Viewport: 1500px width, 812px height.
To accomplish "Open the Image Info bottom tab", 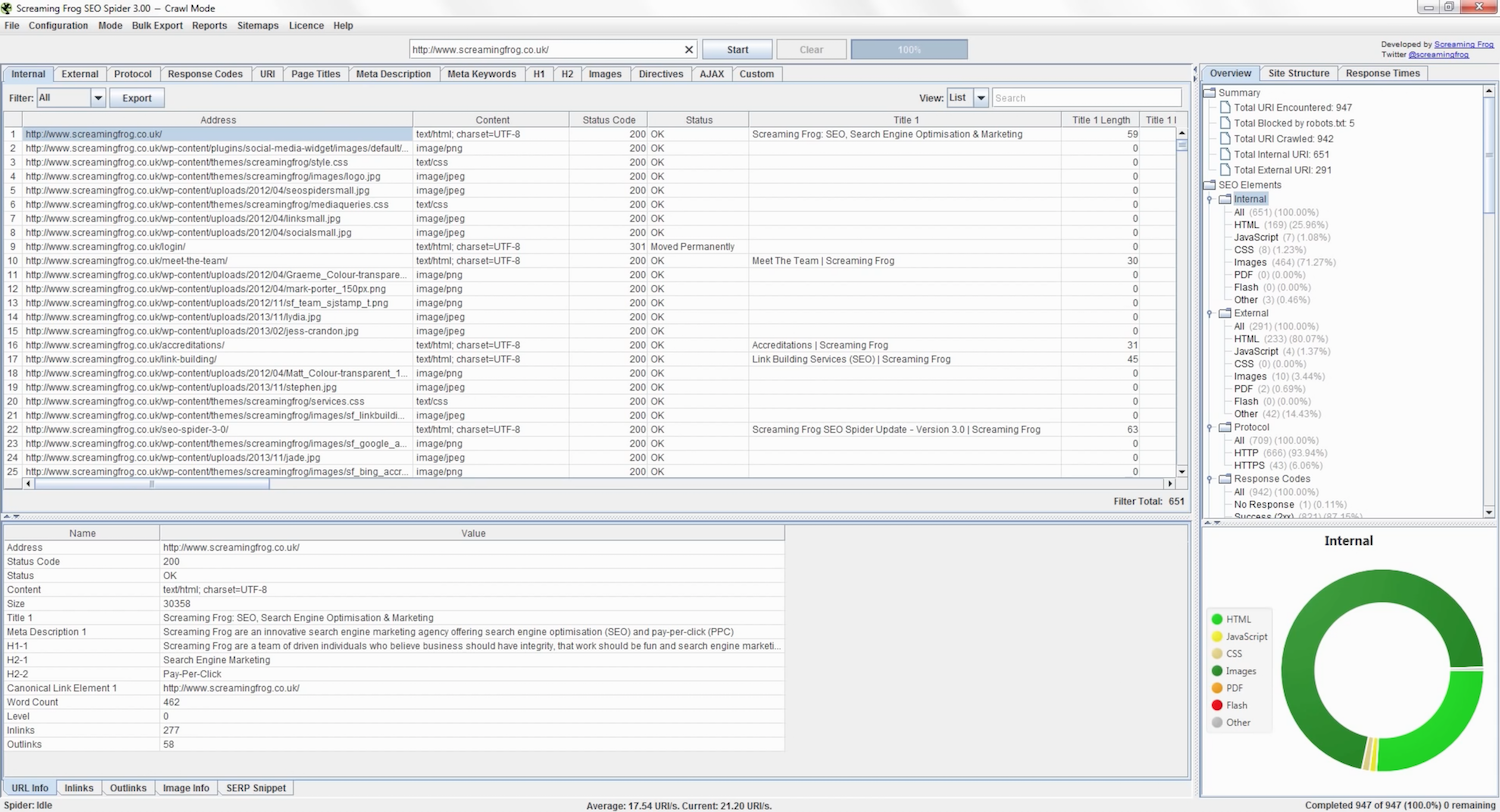I will 187,788.
